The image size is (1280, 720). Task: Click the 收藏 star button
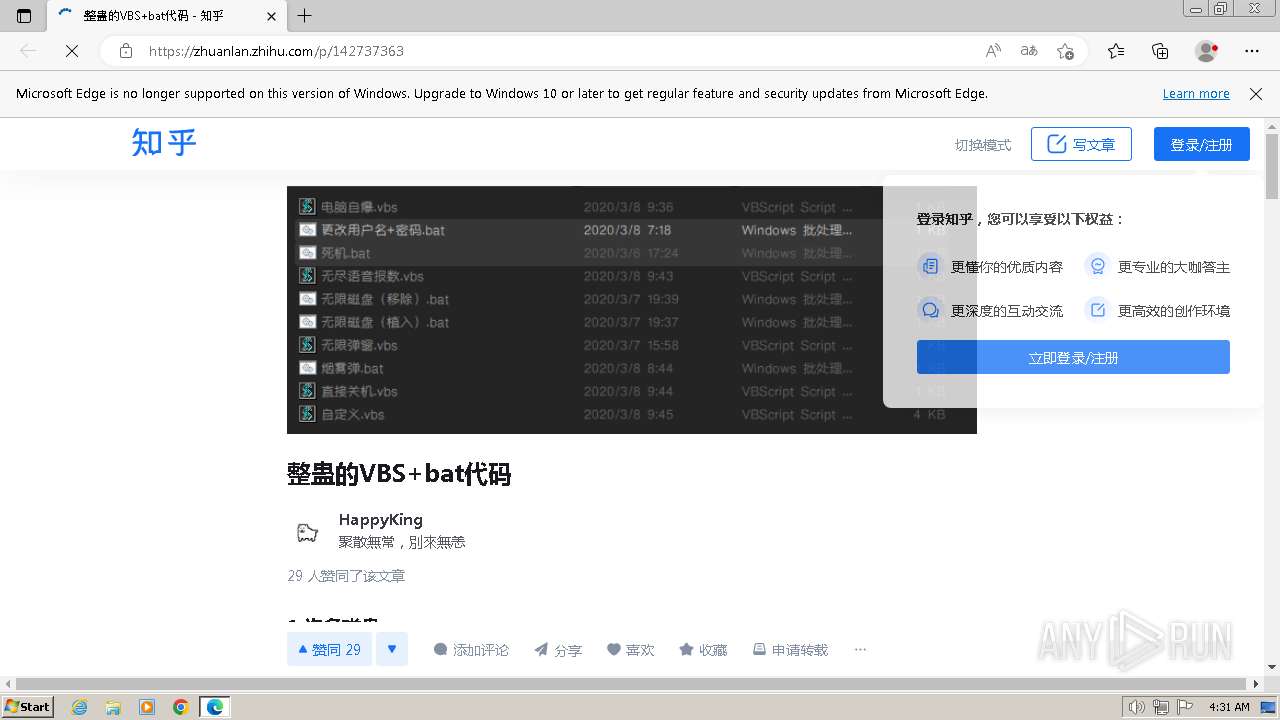point(703,650)
